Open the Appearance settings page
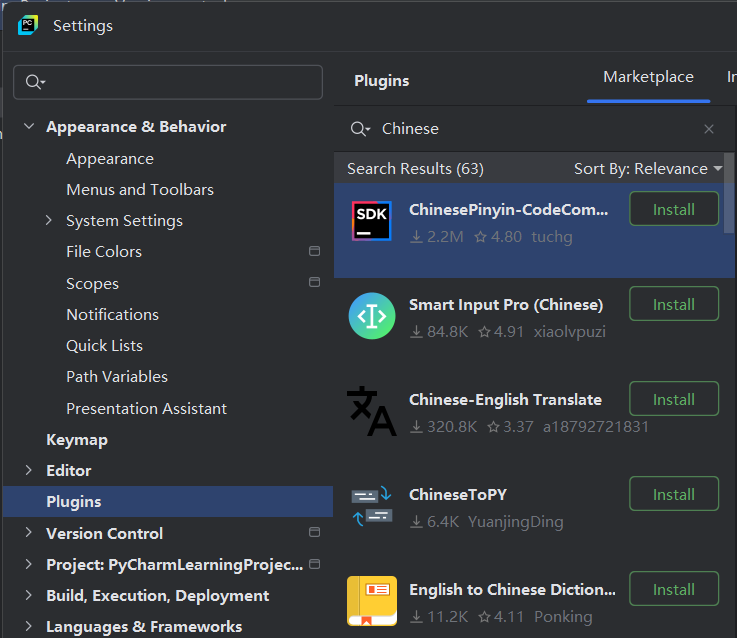 110,159
